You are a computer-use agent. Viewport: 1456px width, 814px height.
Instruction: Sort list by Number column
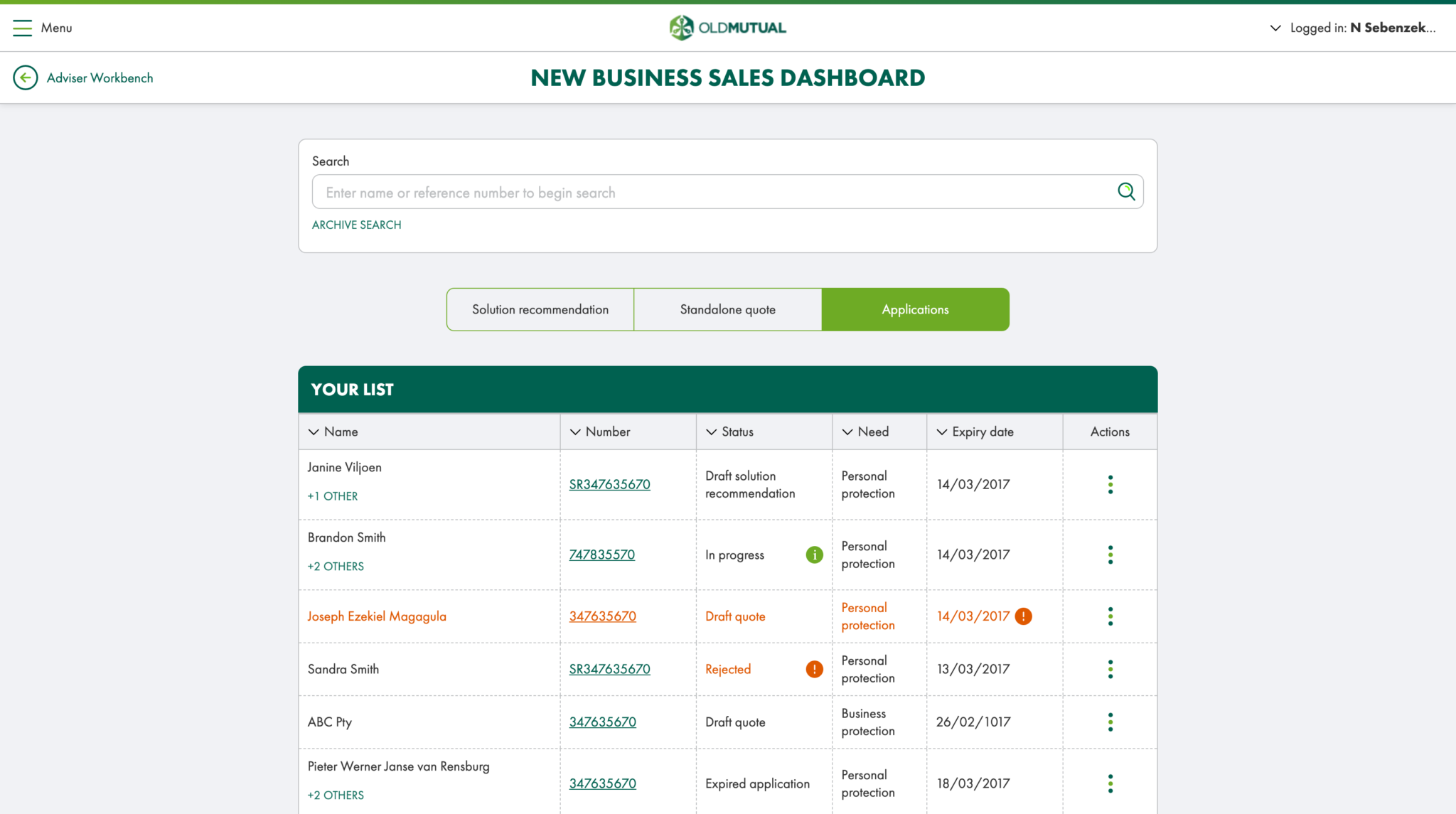pyautogui.click(x=600, y=432)
